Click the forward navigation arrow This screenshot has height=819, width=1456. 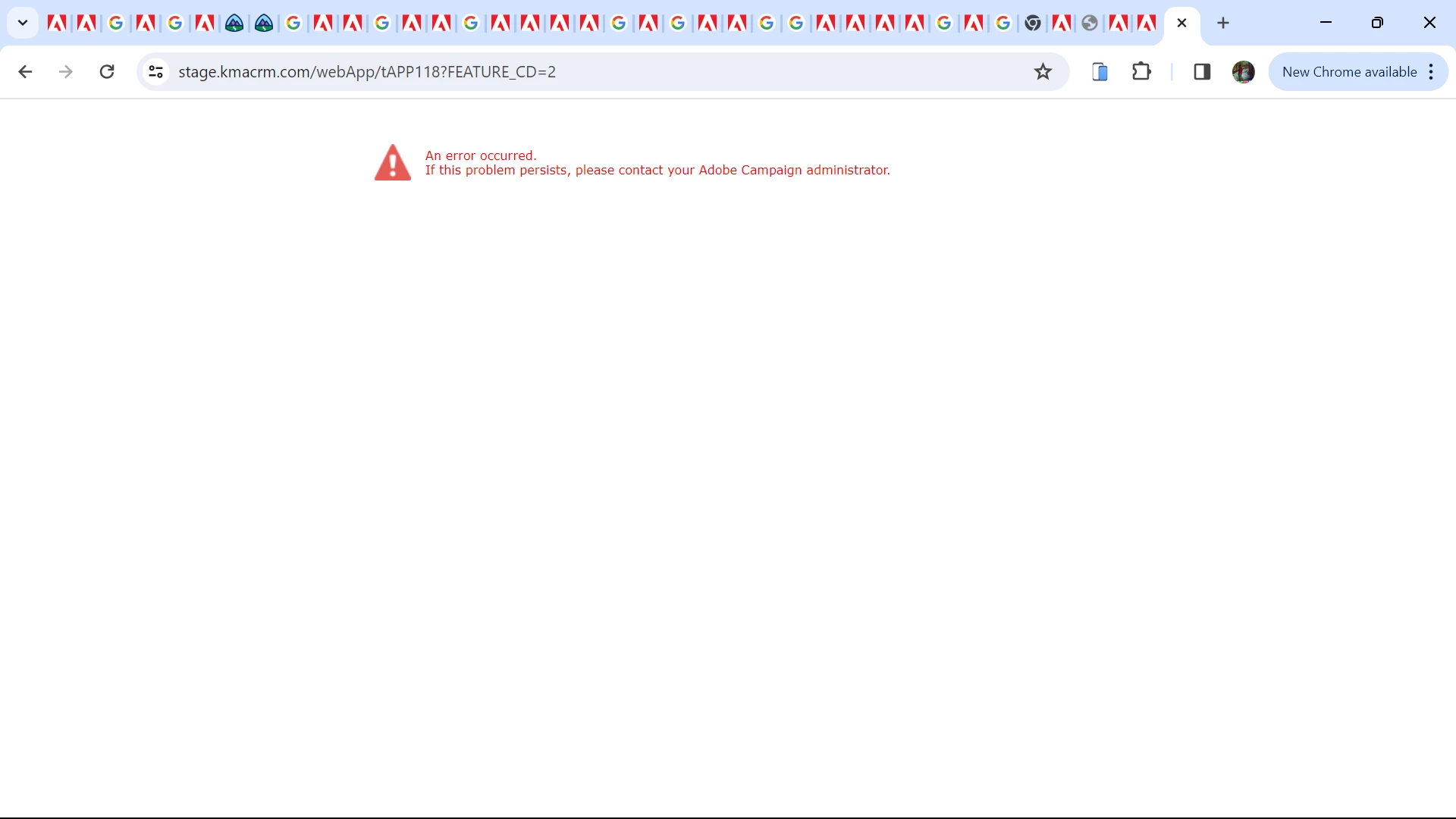[66, 72]
